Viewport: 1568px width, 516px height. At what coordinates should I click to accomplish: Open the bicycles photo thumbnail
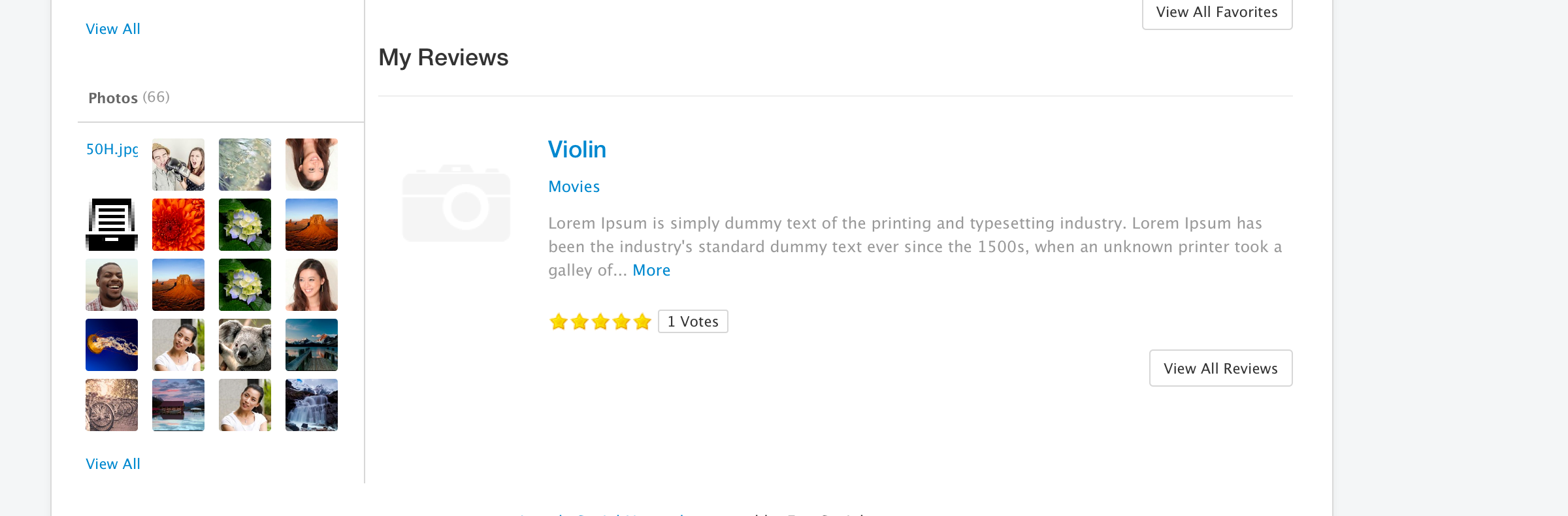112,405
